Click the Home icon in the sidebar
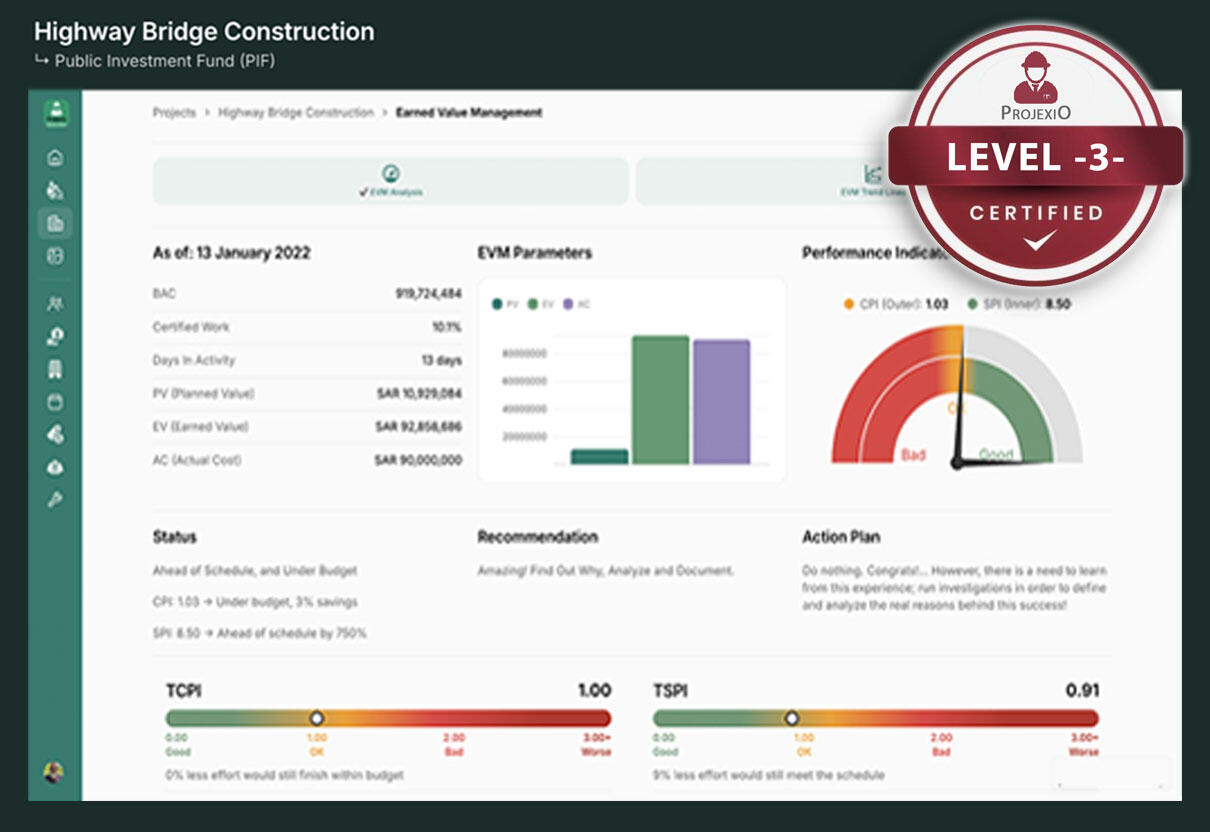 pos(55,157)
